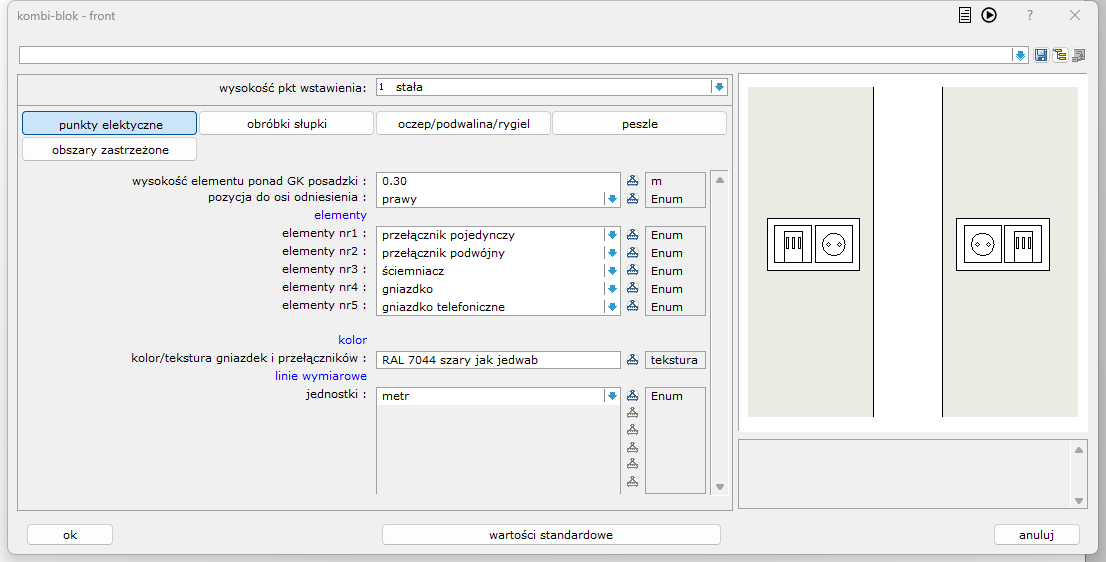Click stamp icon for 'wysokość elementu ponad GK posadzki'

(632, 181)
